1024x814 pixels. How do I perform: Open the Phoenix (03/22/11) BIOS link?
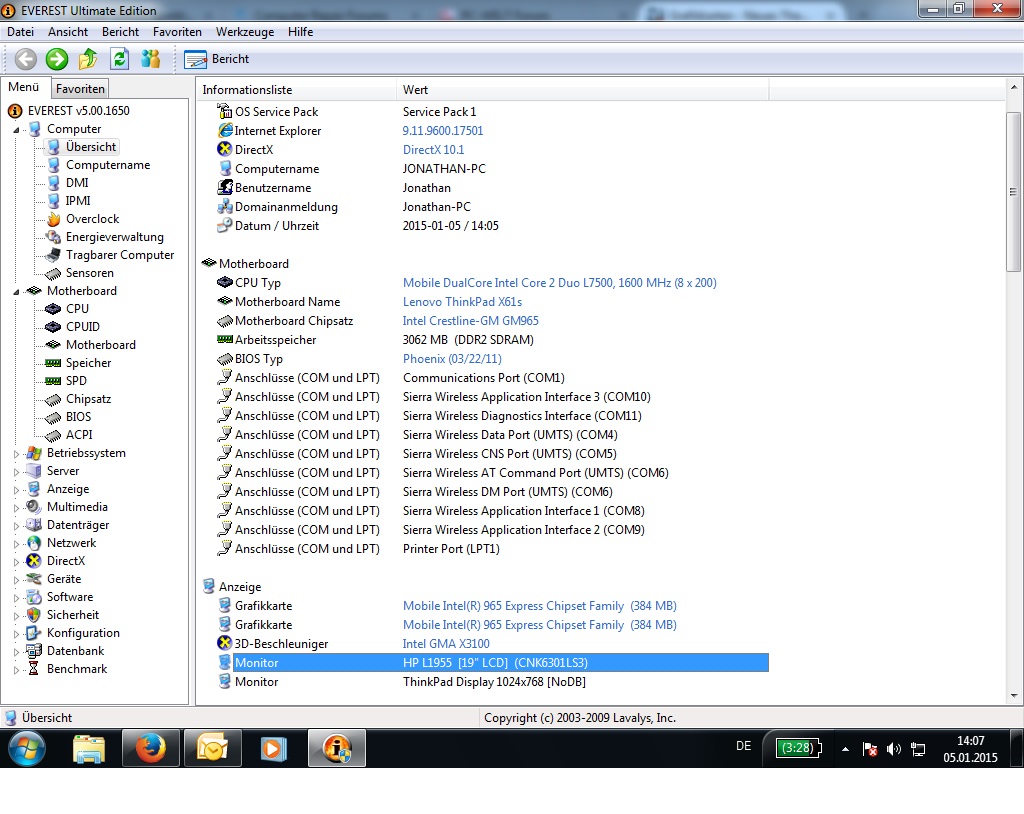coord(452,359)
